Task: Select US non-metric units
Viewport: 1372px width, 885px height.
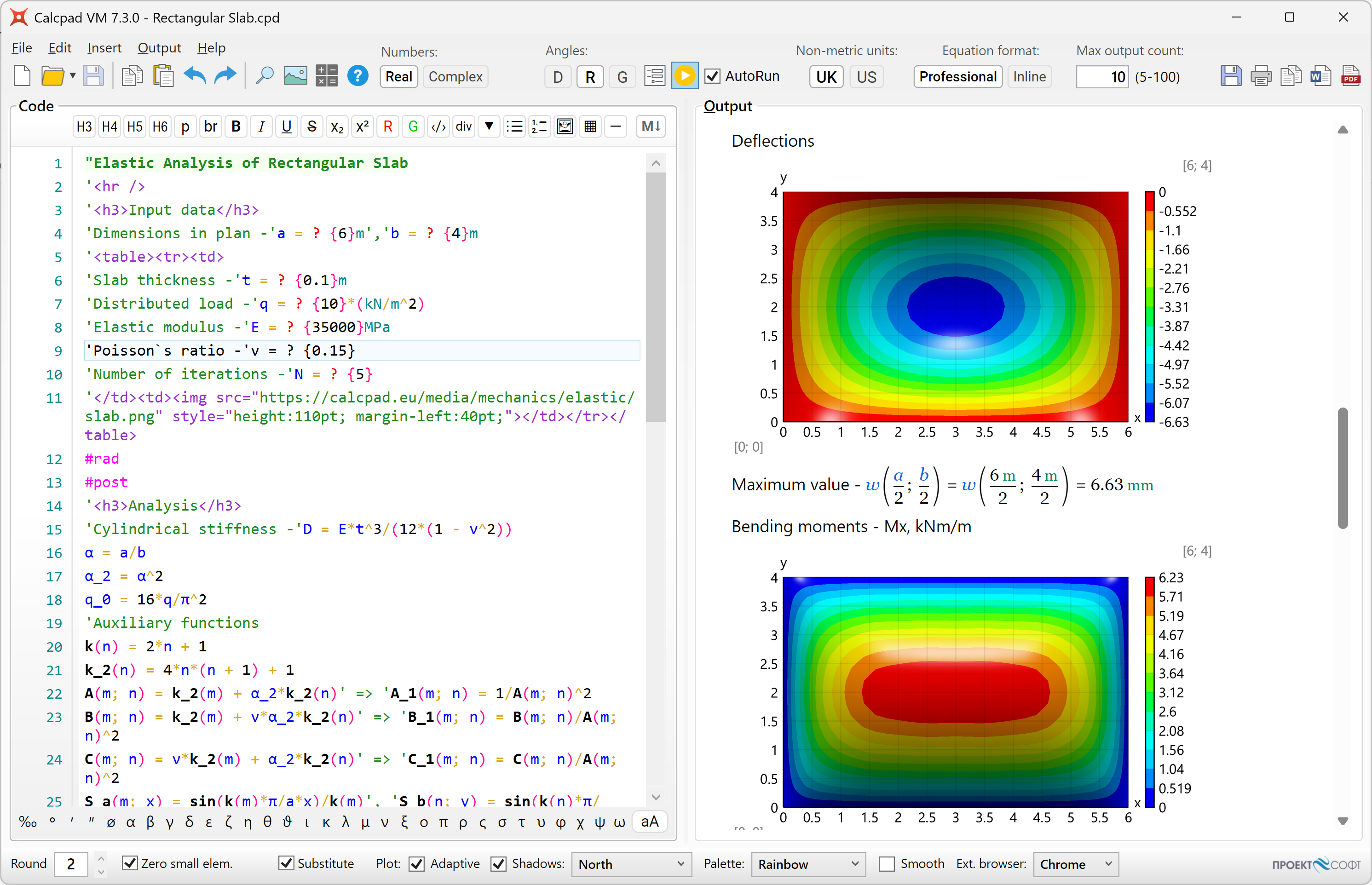Action: (x=866, y=76)
